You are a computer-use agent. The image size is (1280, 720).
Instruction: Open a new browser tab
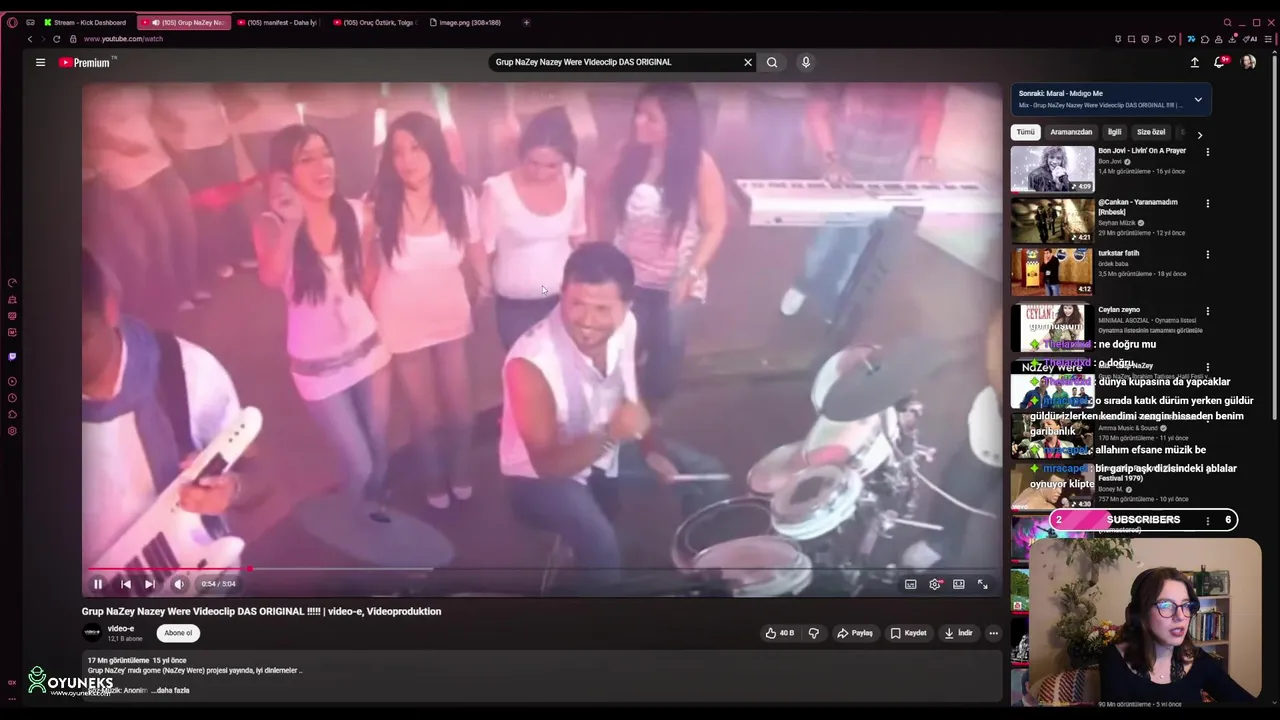[x=526, y=22]
